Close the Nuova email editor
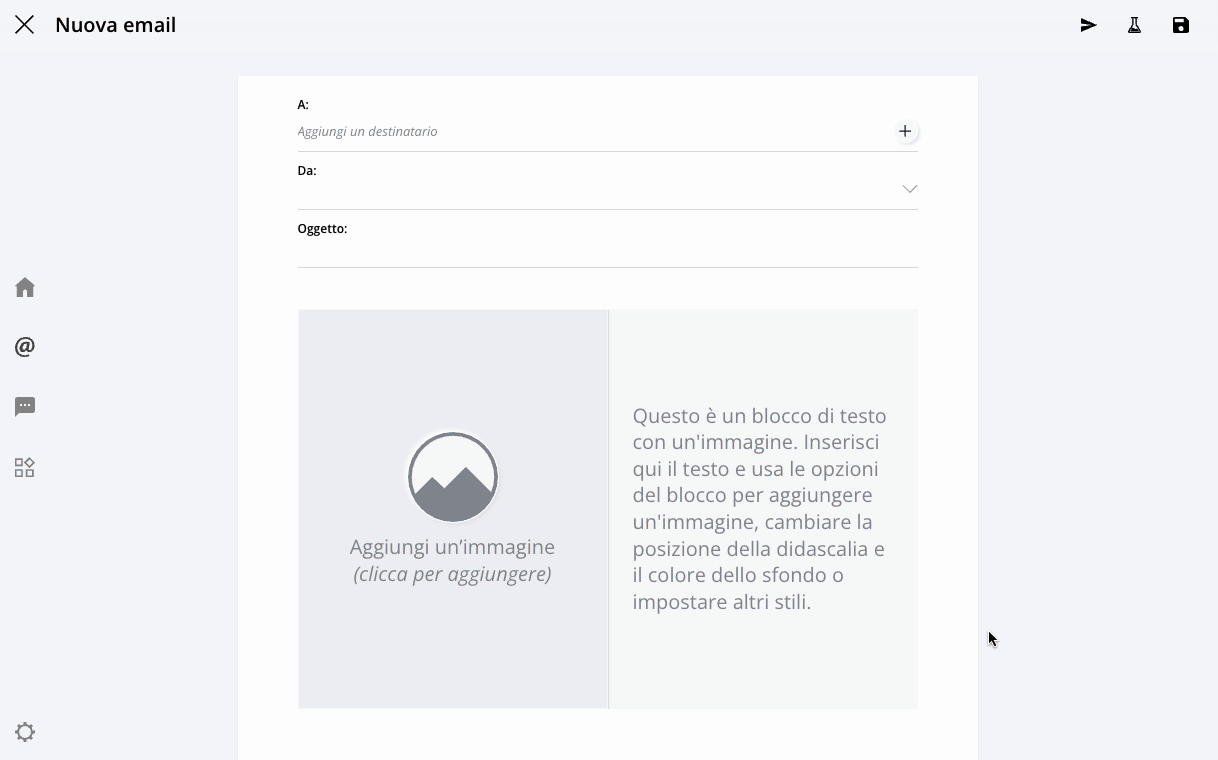 coord(25,25)
